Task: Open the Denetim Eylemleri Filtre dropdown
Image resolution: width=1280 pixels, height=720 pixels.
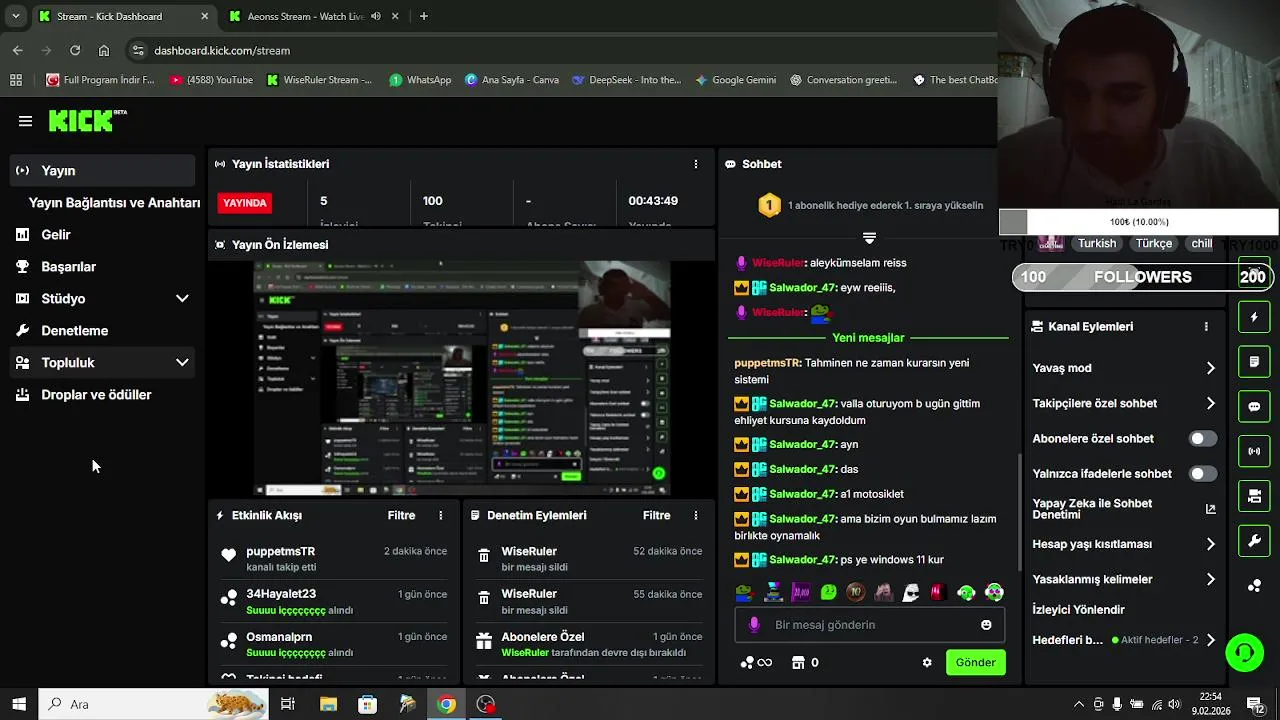Action: pyautogui.click(x=656, y=515)
